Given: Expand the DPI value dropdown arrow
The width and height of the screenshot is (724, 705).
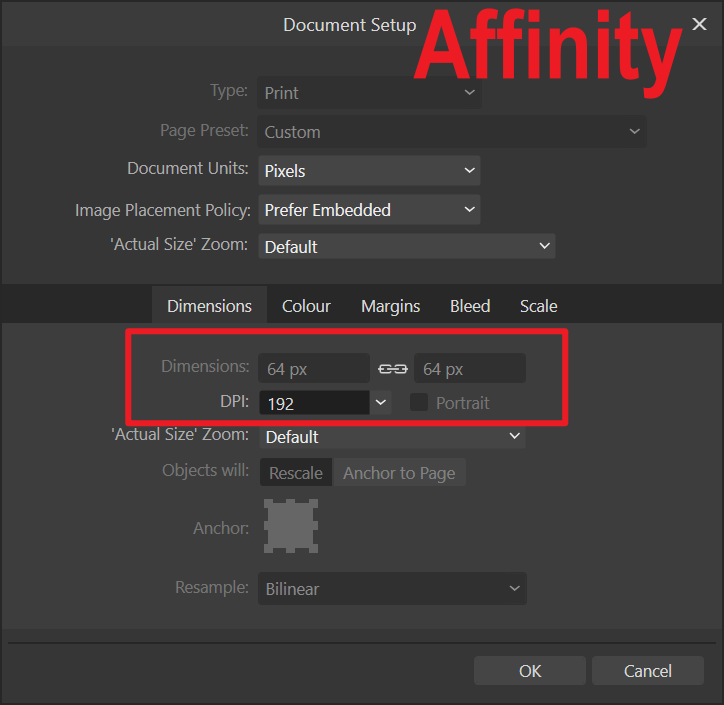Looking at the screenshot, I should pyautogui.click(x=380, y=402).
